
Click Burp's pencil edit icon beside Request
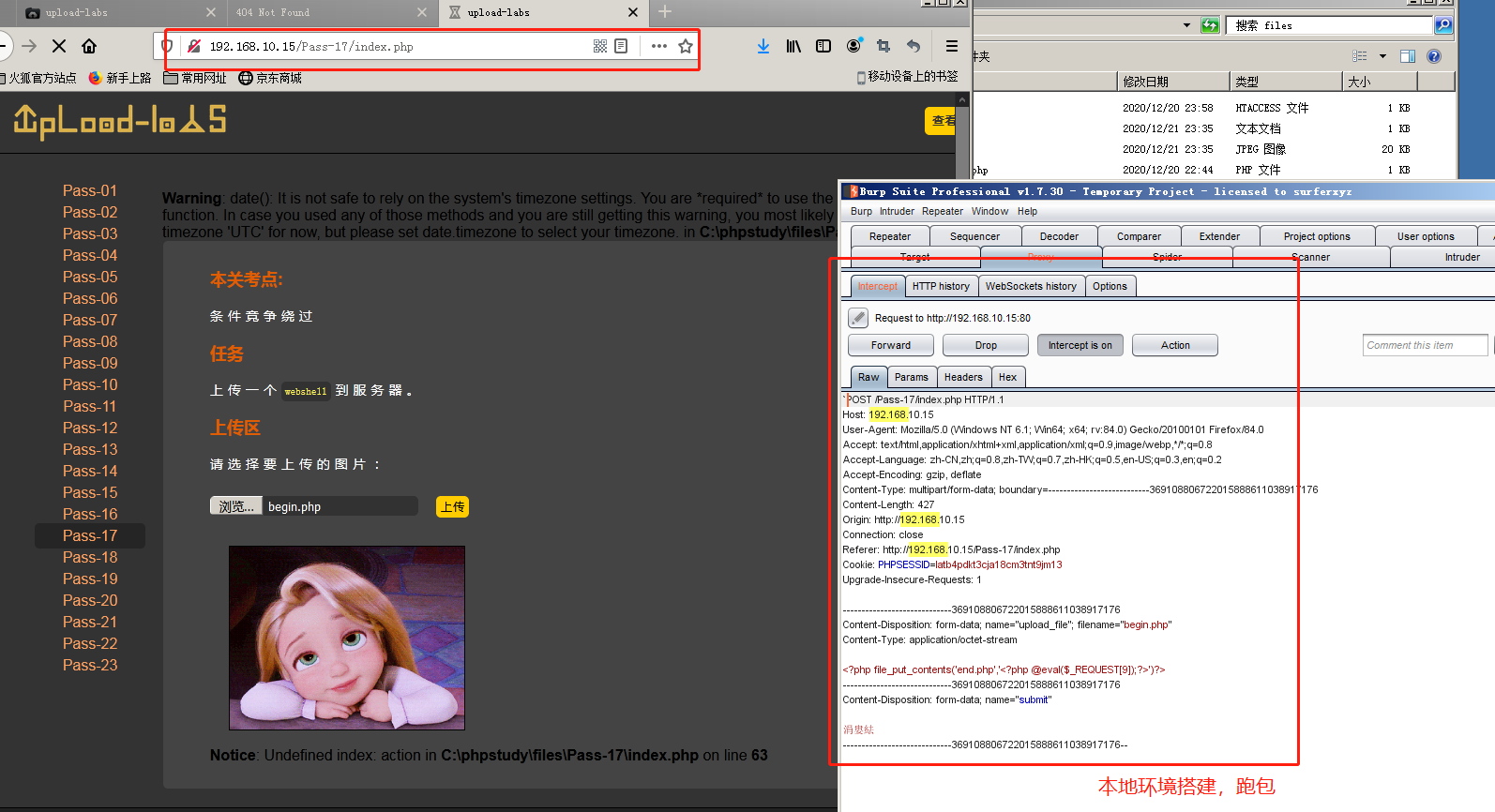[858, 318]
